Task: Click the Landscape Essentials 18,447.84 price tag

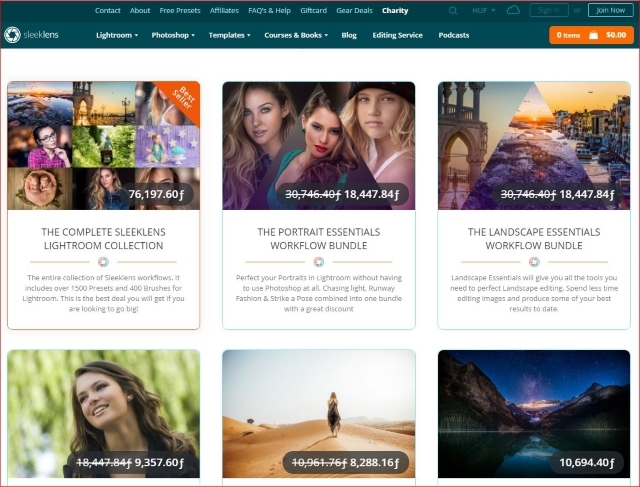Action: tap(558, 194)
